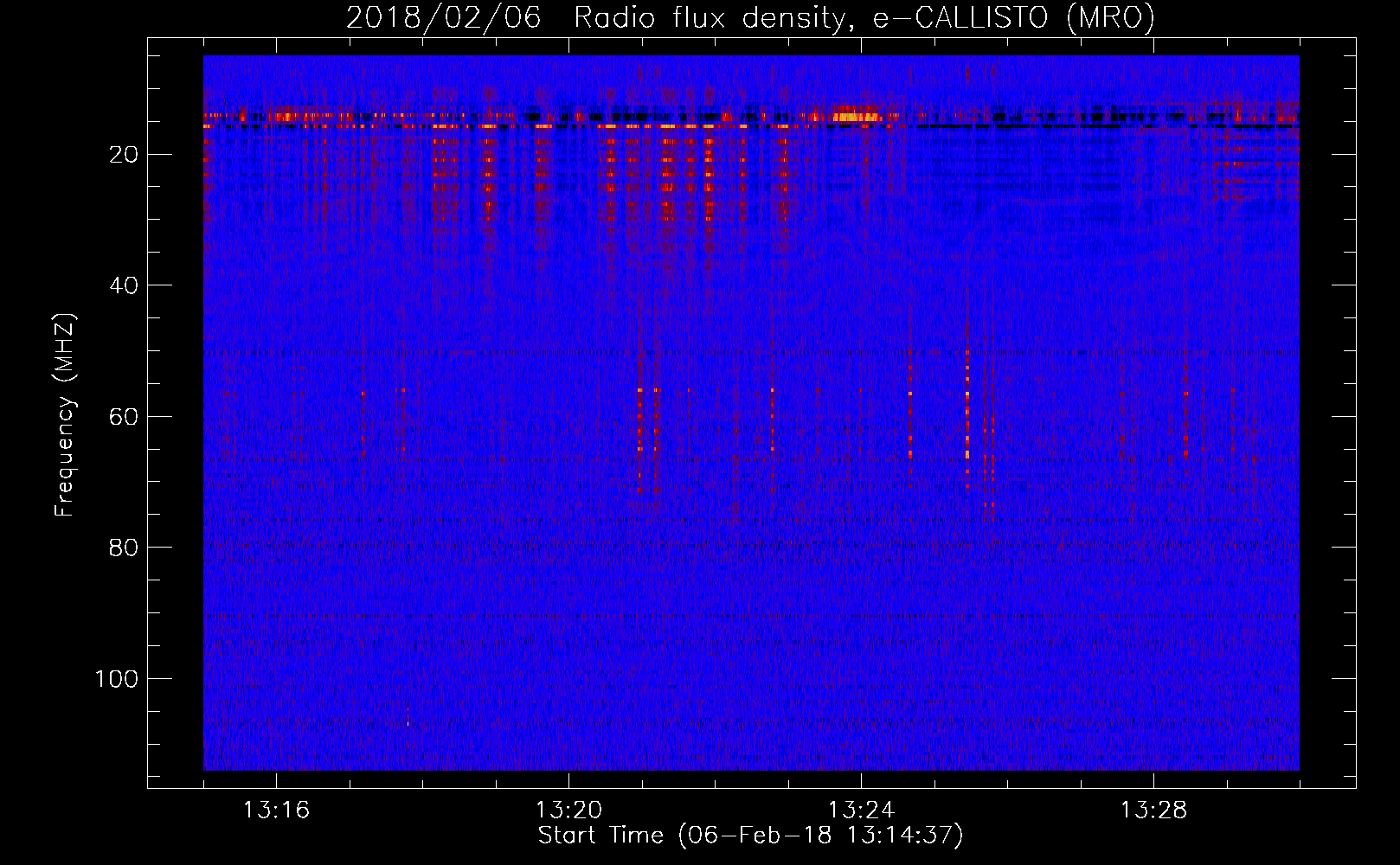This screenshot has width=1400, height=865.
Task: Click the 13:28 time tick label
Action: (1153, 810)
